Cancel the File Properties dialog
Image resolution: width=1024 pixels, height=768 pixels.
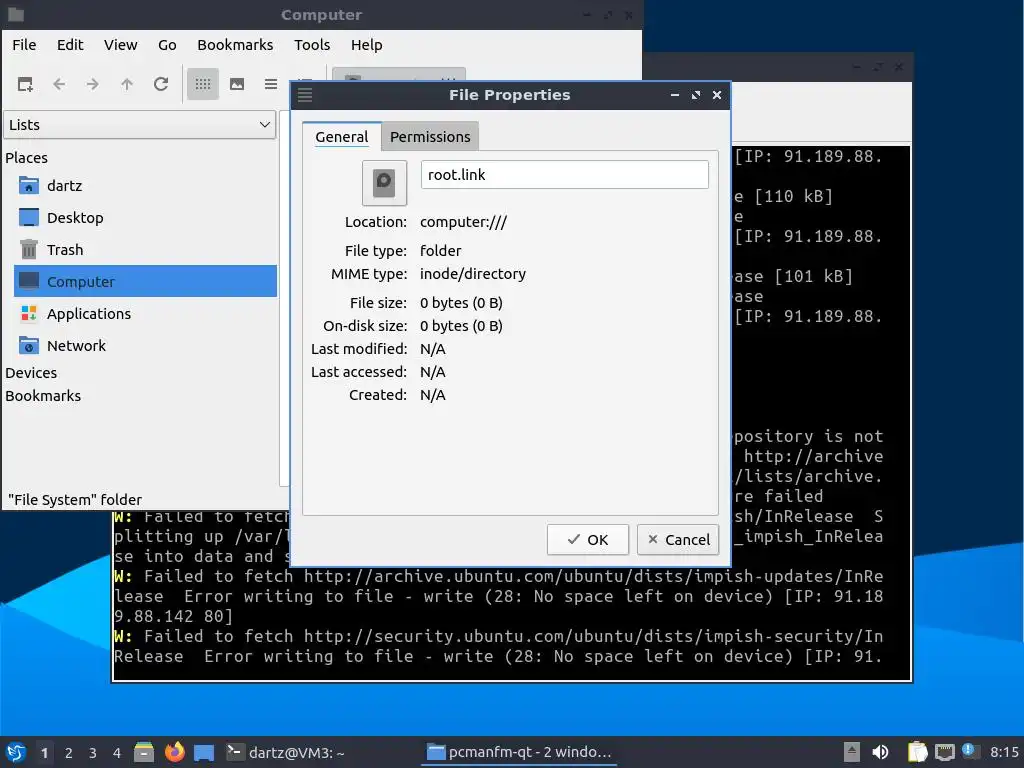pos(678,539)
